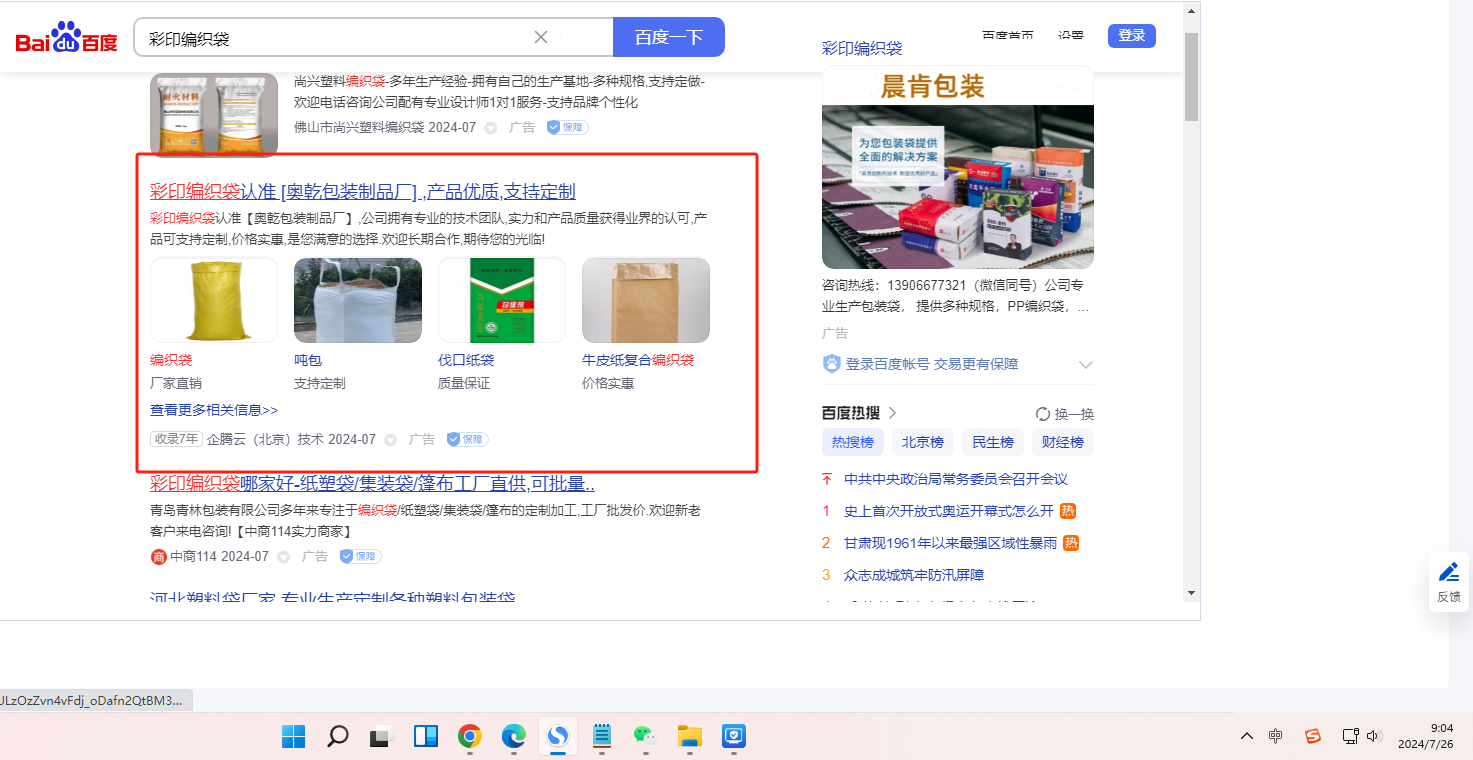
Task: Open Task View on the taskbar
Action: (382, 737)
